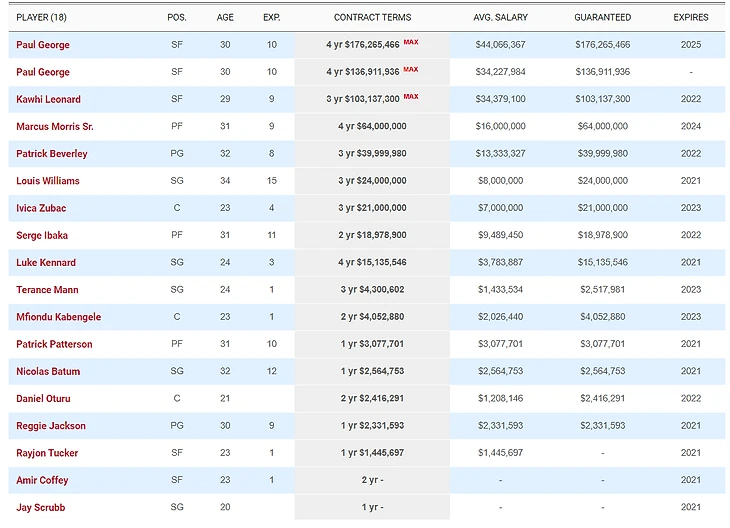This screenshot has width=730, height=528.
Task: Sort by POS. column header
Action: (x=177, y=18)
